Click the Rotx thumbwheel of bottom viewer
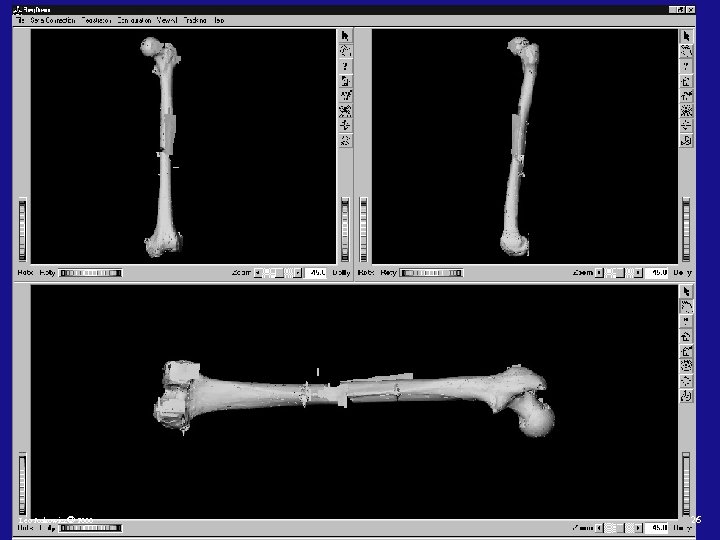 point(22,484)
